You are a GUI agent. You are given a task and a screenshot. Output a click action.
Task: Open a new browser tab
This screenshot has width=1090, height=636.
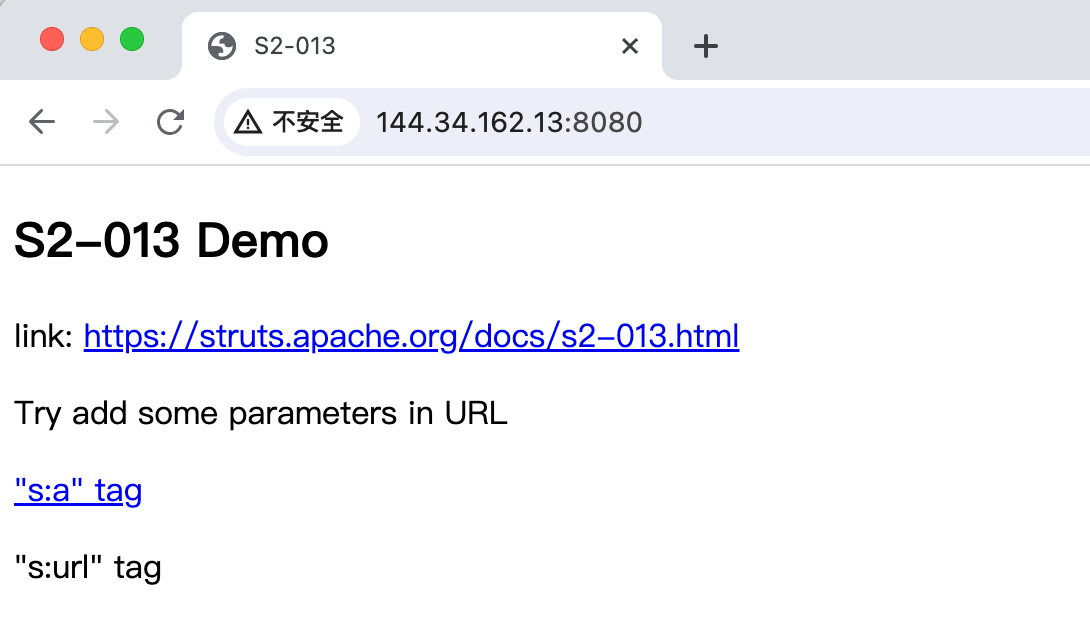706,46
